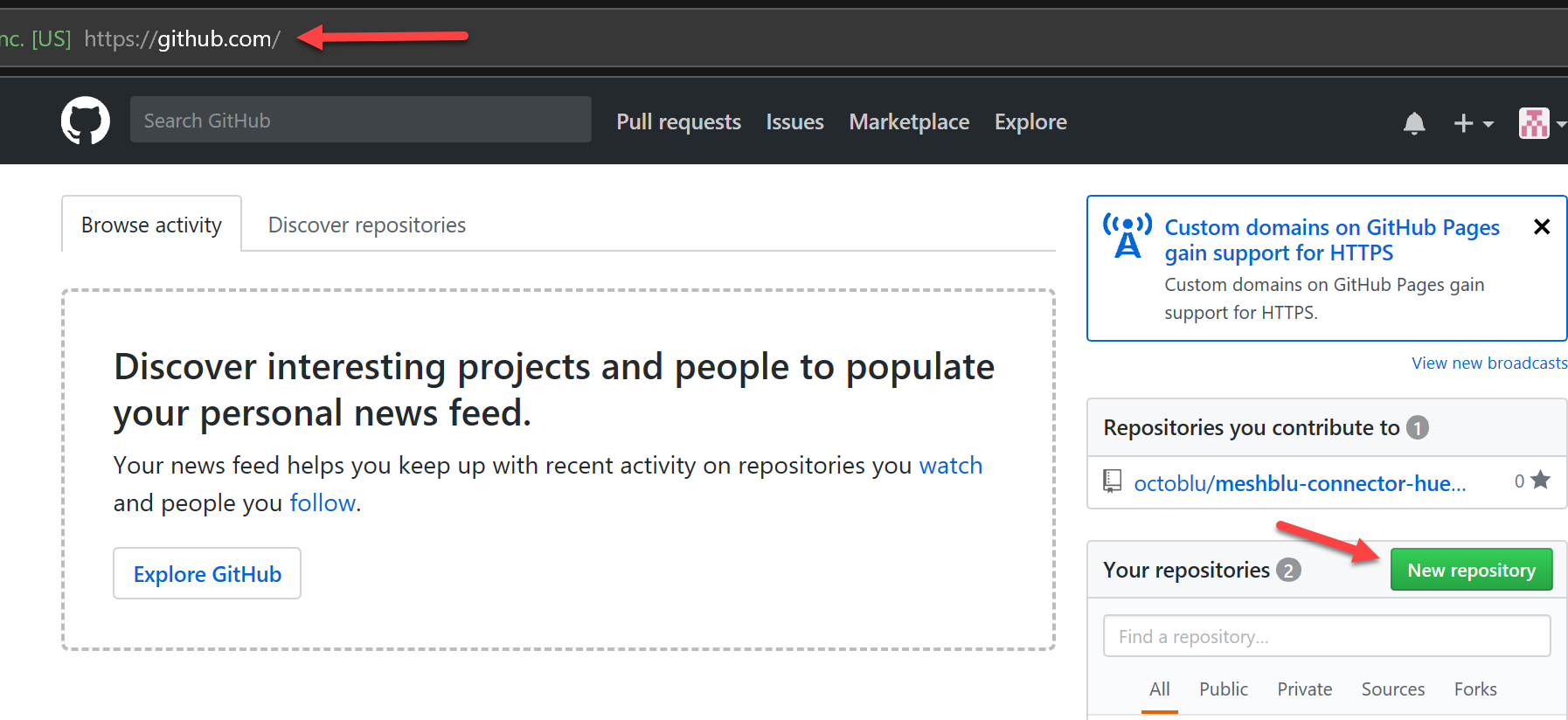Click the GitHub Octocat logo
Screen dimensions: 1568x720
[85, 121]
